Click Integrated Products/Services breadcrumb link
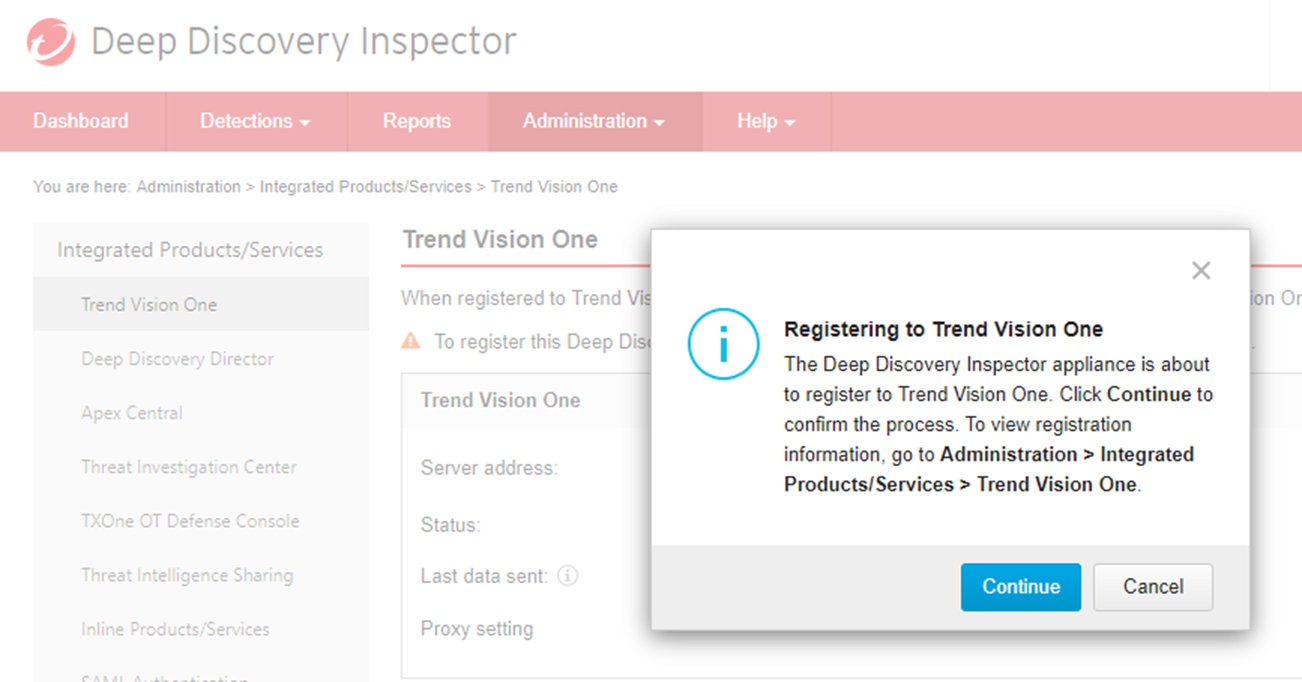The image size is (1302, 682). (365, 187)
